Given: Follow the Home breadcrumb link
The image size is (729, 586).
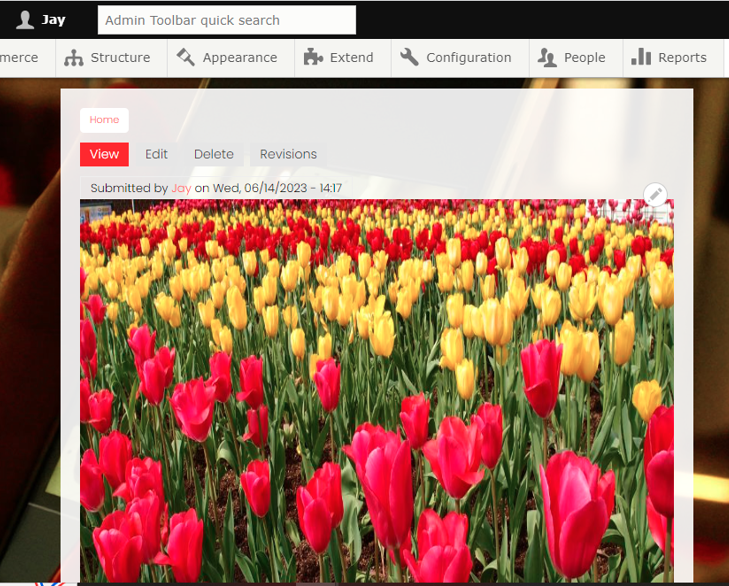Looking at the screenshot, I should coord(104,120).
